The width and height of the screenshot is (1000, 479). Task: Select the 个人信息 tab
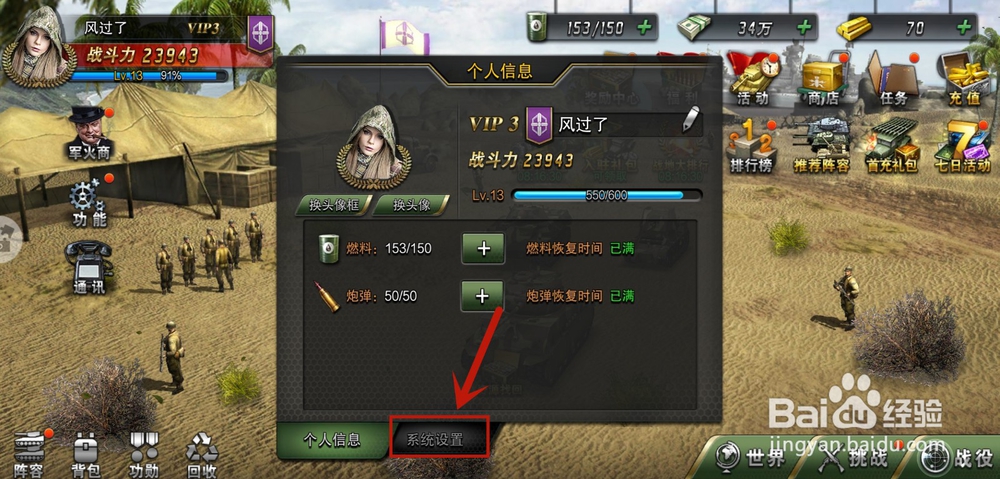[332, 439]
